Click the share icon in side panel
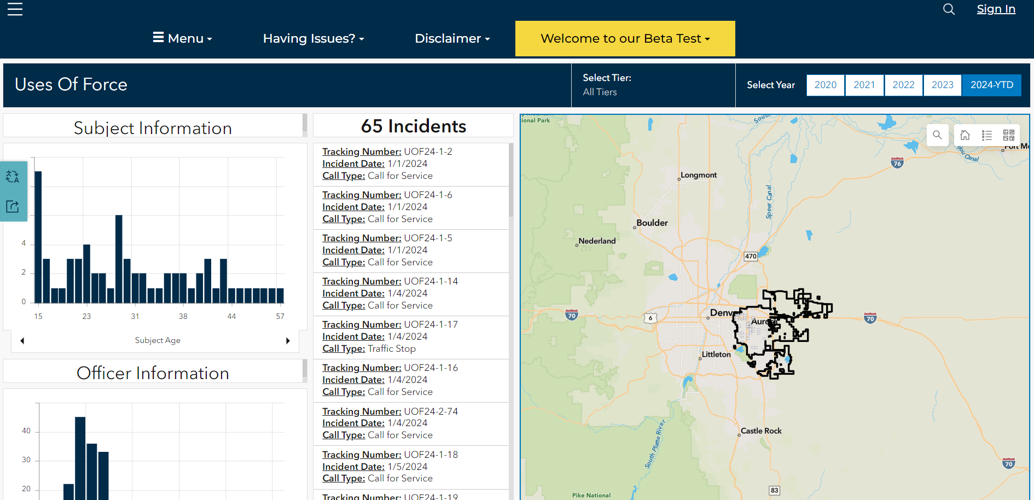Image resolution: width=1034 pixels, height=500 pixels. pos(13,207)
